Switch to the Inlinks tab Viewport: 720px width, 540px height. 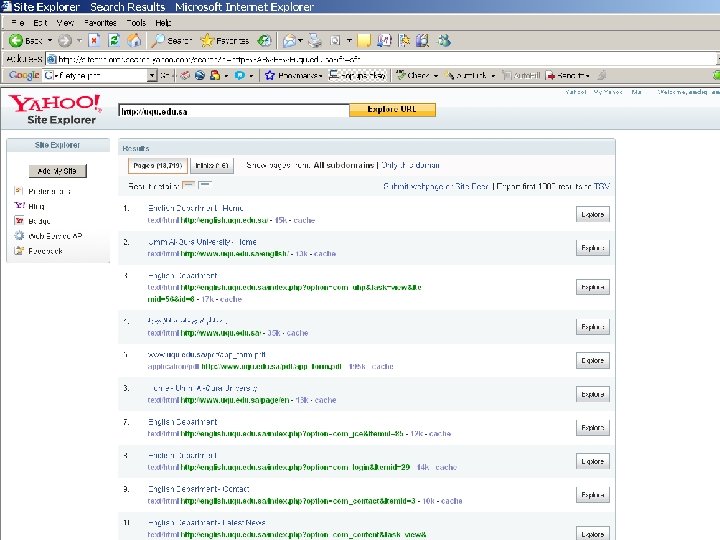pos(212,165)
